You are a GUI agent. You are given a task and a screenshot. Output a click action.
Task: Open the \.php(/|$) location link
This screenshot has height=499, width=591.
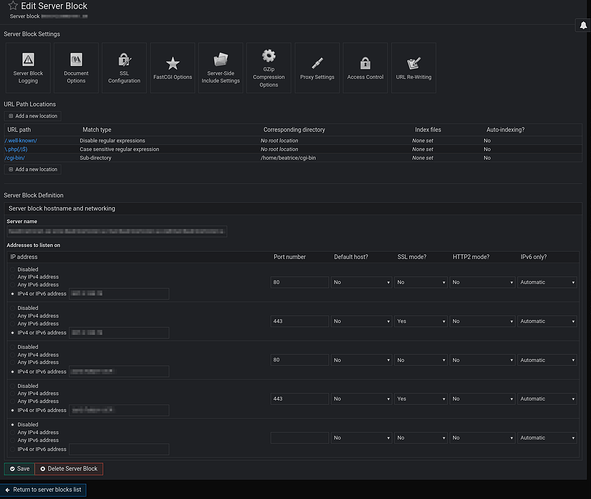[x=16, y=149]
